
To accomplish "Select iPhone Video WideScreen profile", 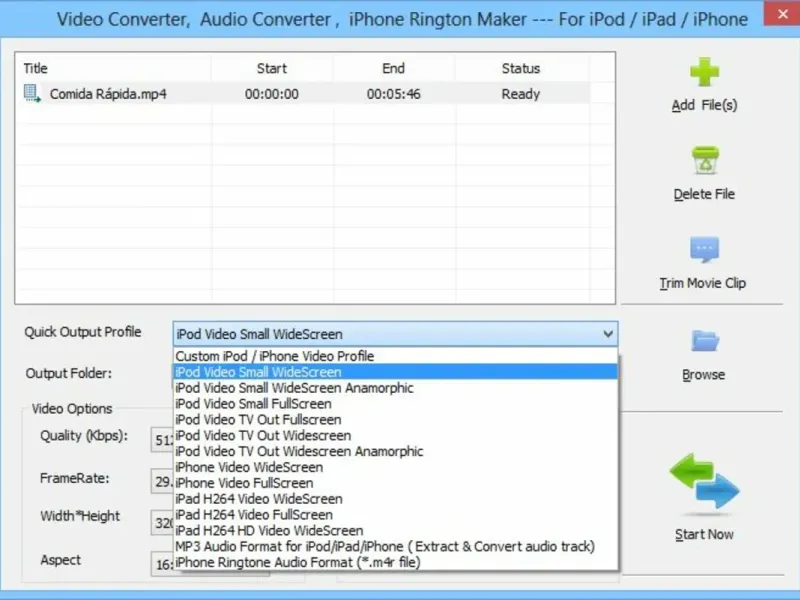I will pyautogui.click(x=395, y=467).
